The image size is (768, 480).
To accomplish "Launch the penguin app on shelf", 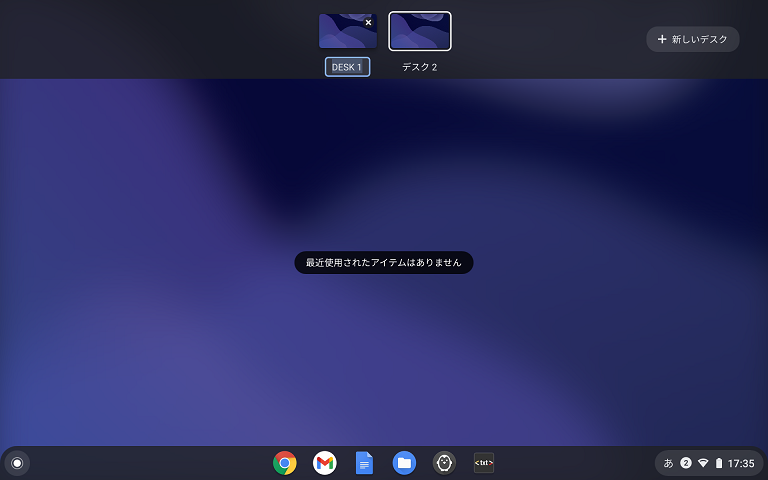I will (x=444, y=463).
